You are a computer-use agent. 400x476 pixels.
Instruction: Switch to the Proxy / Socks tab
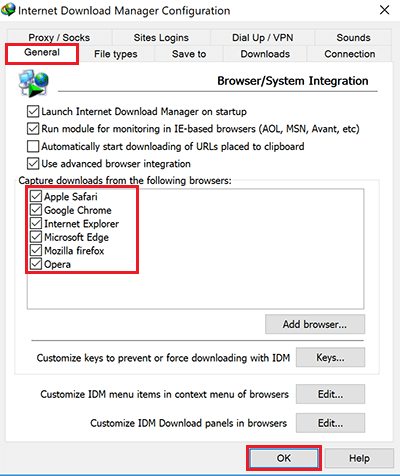[59, 38]
